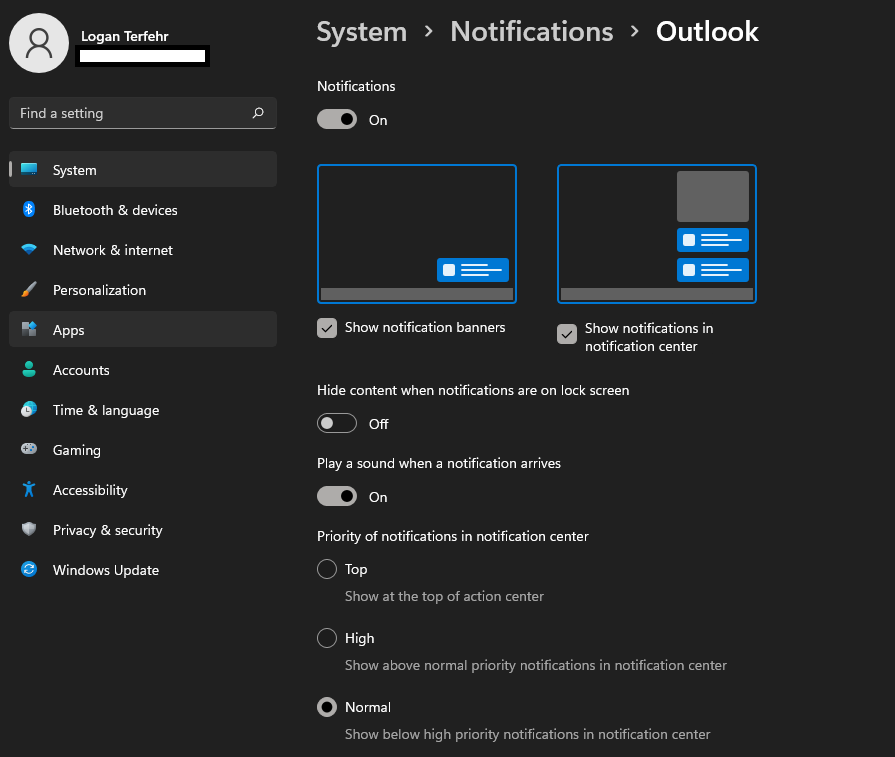Go back via the Notifications breadcrumb
Image resolution: width=895 pixels, height=757 pixels.
click(x=531, y=31)
